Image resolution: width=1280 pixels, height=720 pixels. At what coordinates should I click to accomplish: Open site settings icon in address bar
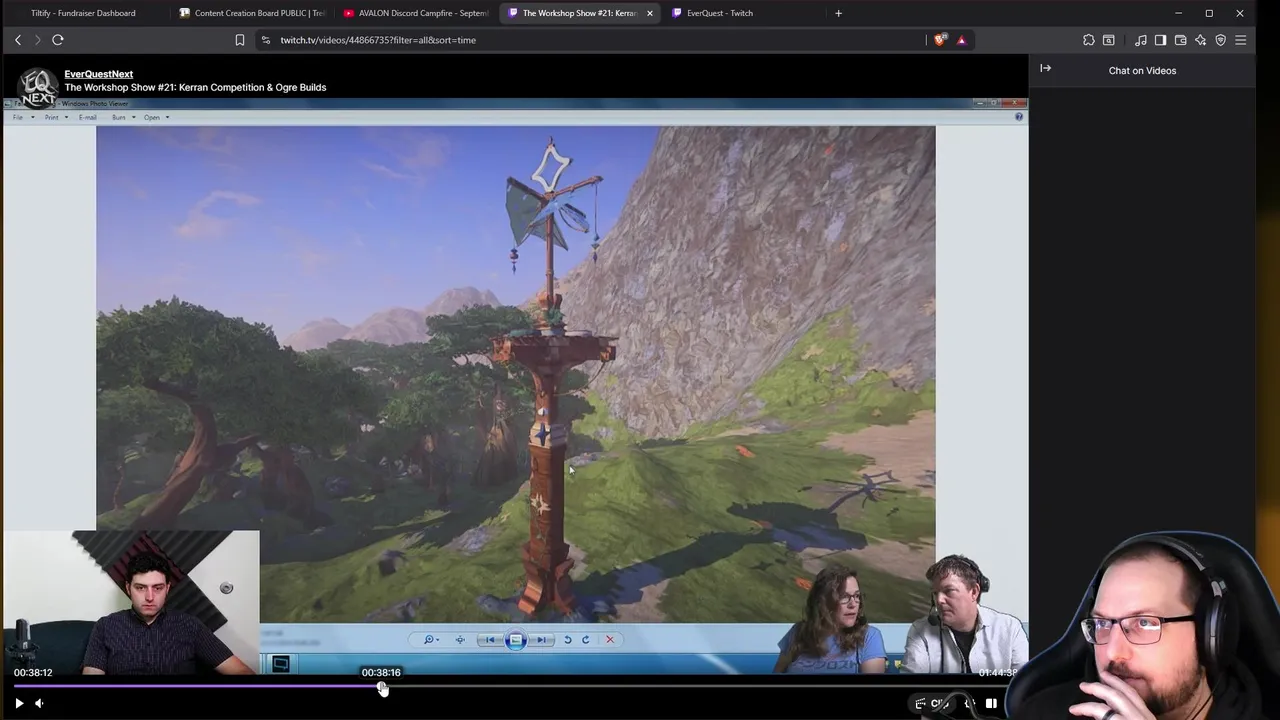[265, 40]
